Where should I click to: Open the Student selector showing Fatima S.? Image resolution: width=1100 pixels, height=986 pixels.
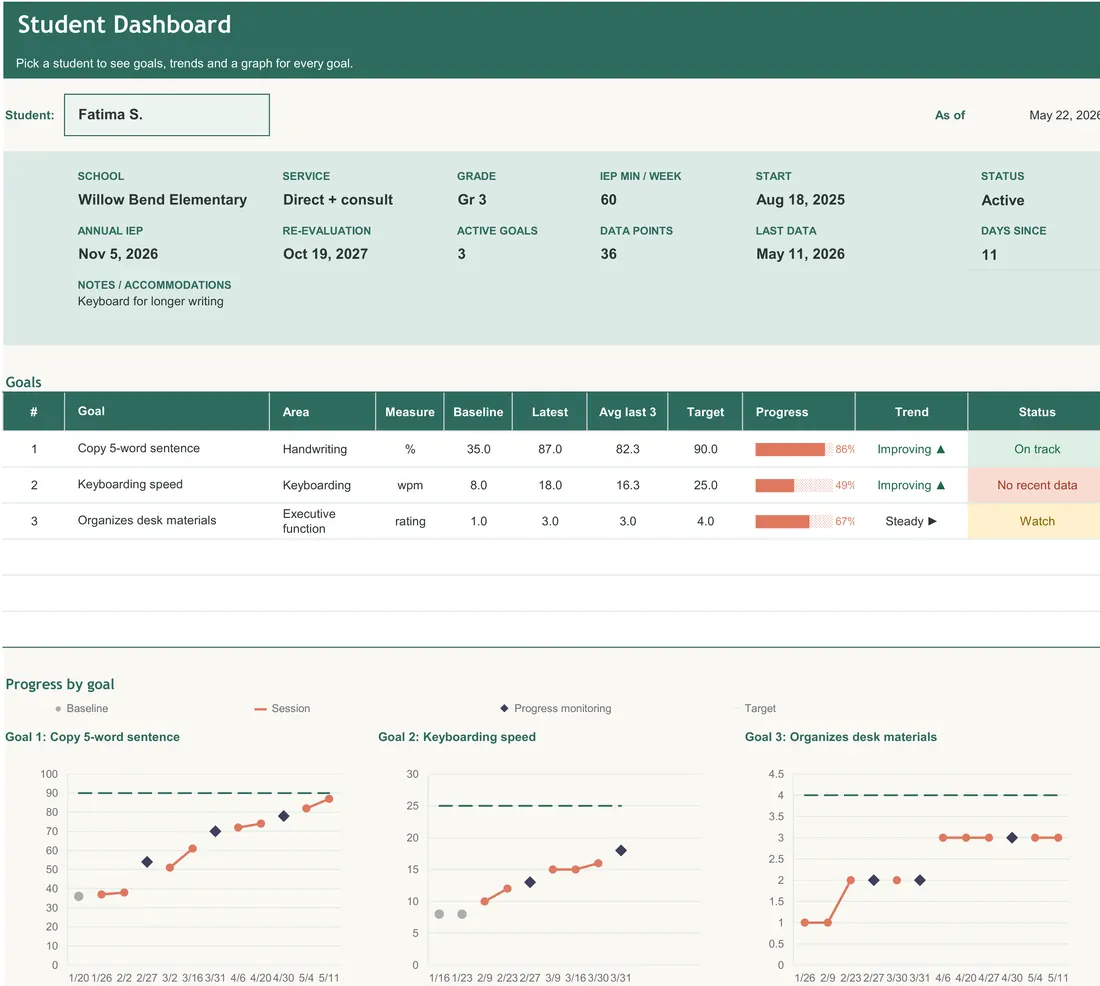[166, 114]
